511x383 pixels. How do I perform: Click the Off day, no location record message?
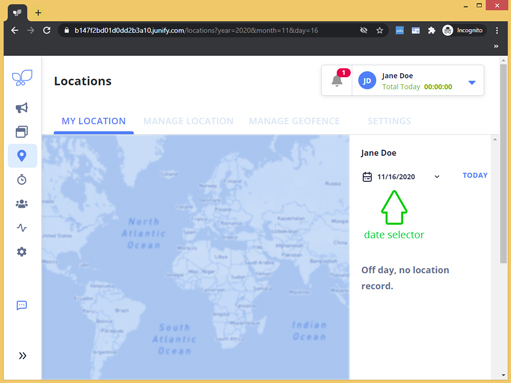click(405, 278)
